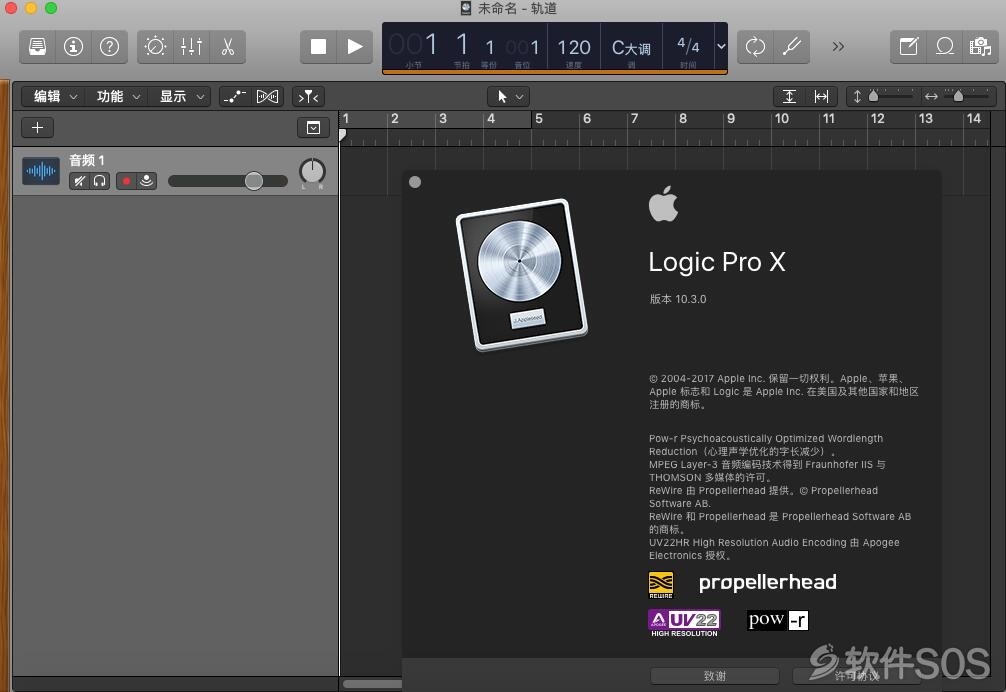Open the Mixer faders button
The width and height of the screenshot is (1006, 692).
pos(191,47)
